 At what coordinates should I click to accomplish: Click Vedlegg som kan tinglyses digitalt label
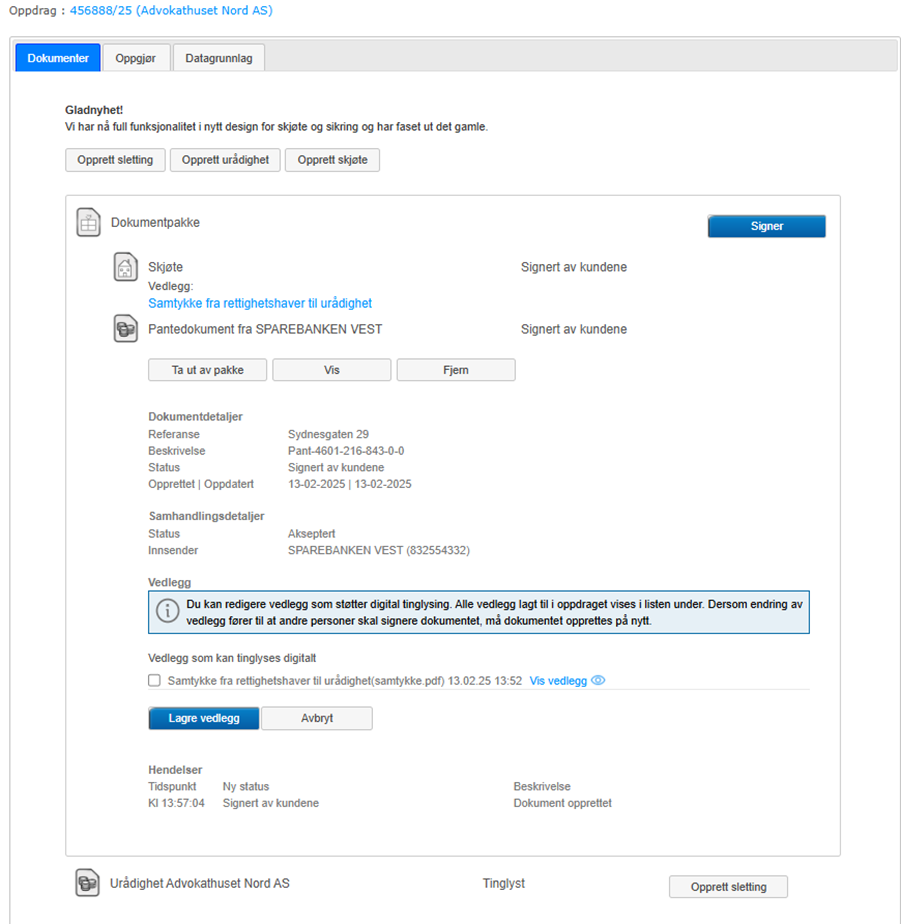[232, 658]
